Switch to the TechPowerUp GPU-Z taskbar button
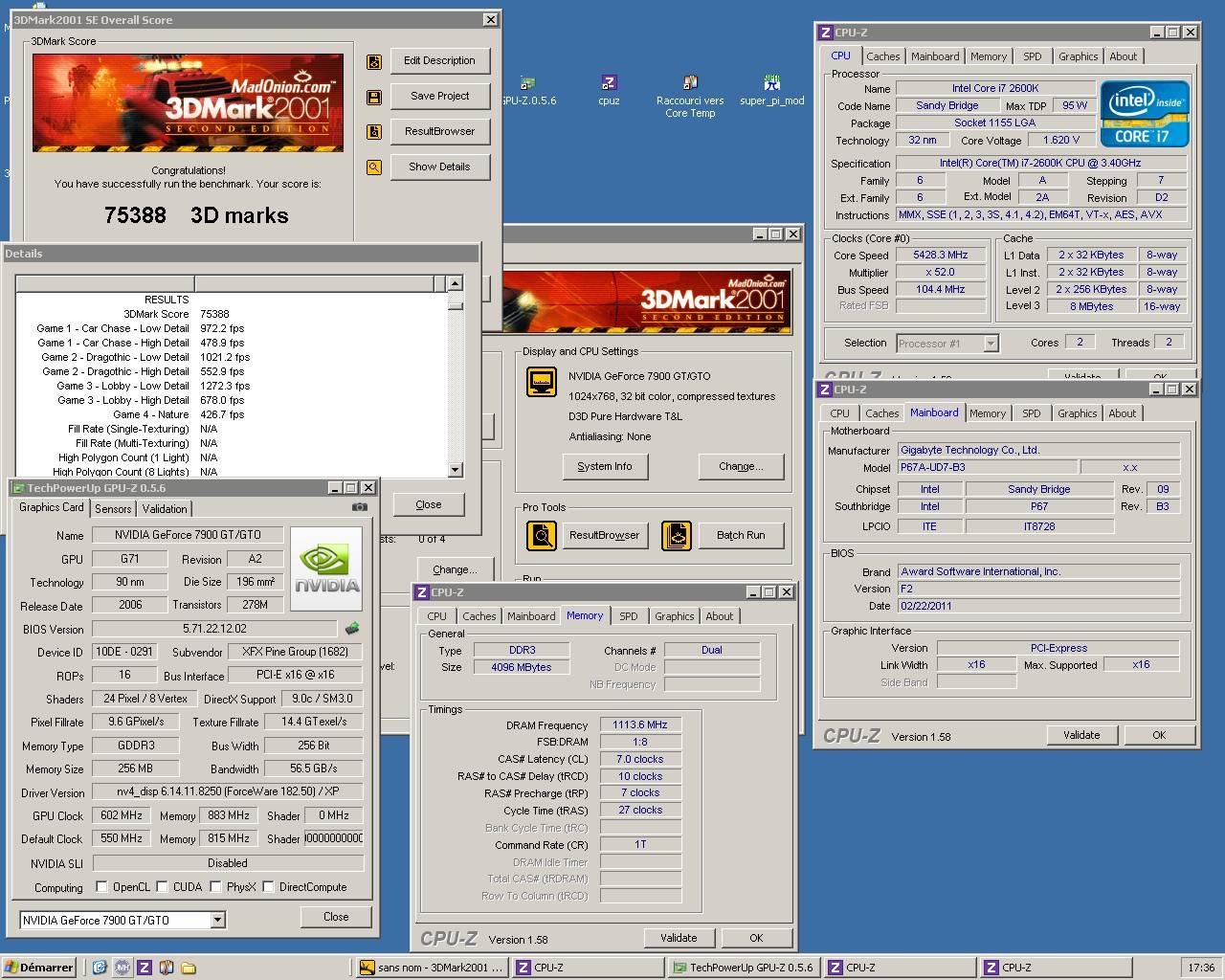The image size is (1225, 980). [744, 968]
